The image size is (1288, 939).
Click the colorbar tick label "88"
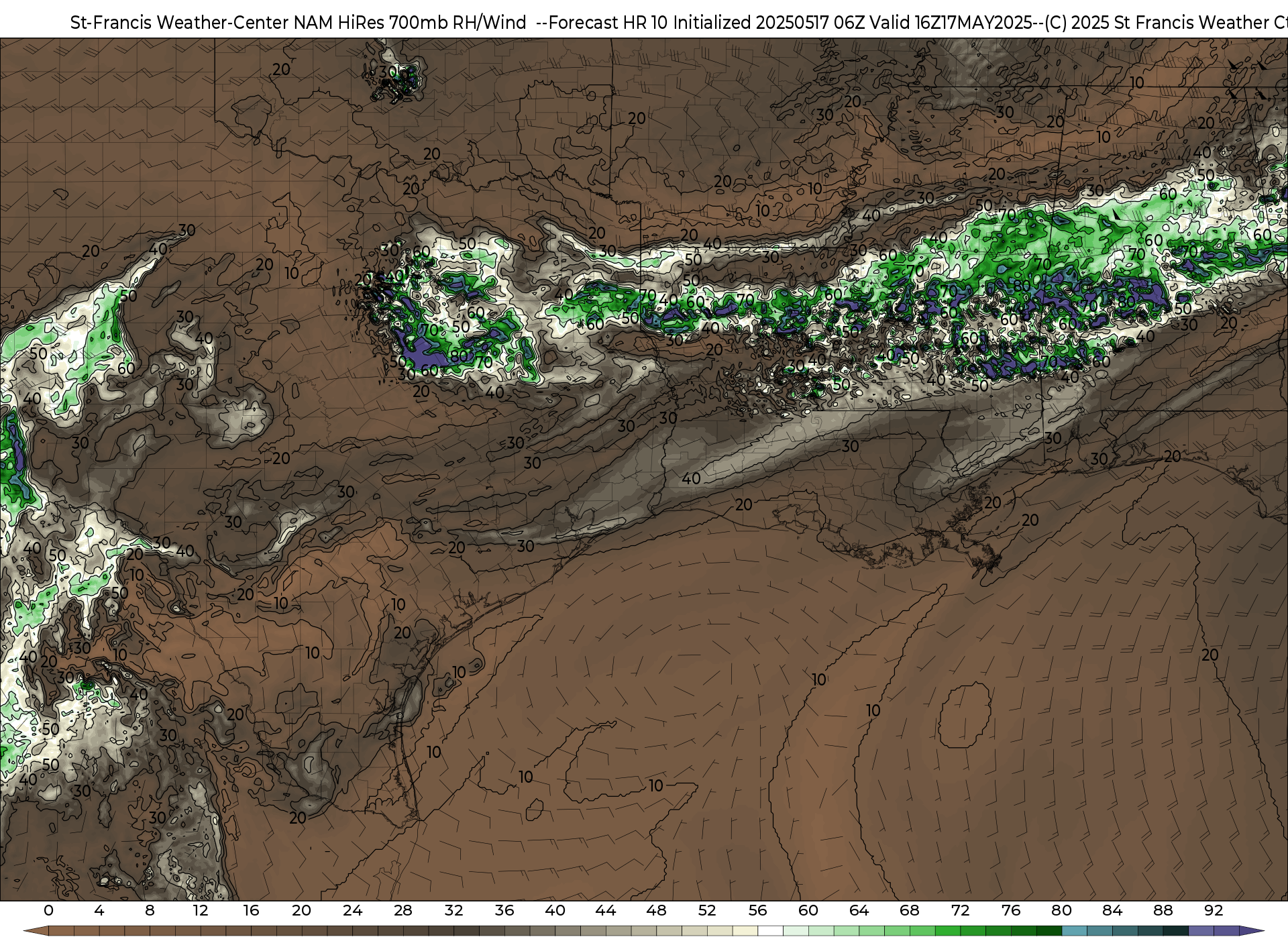point(1163,910)
